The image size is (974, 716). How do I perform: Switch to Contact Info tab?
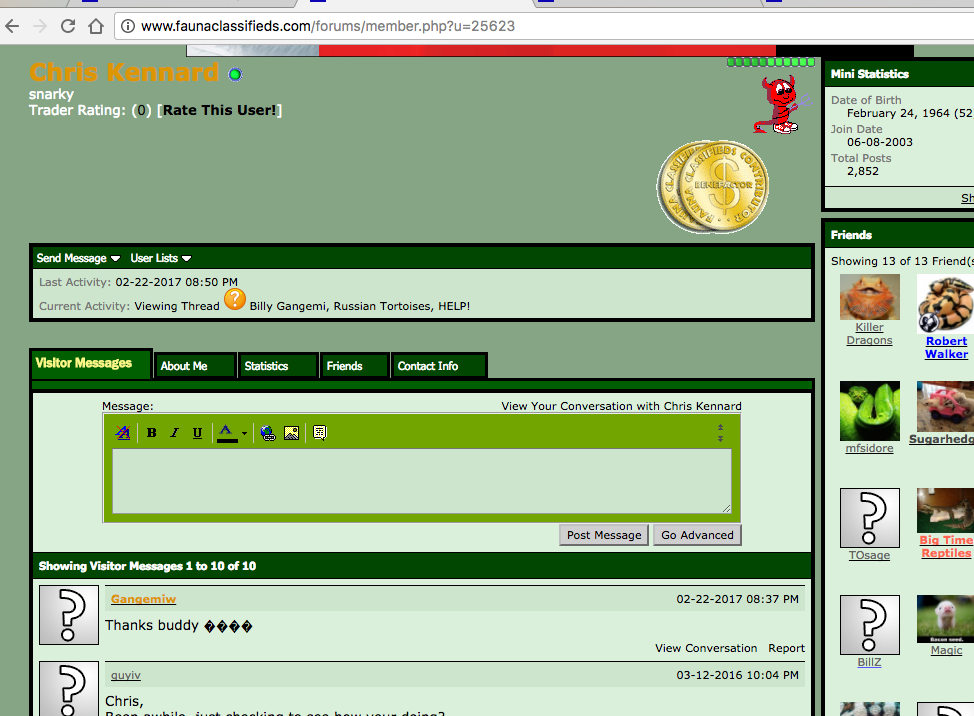(439, 366)
